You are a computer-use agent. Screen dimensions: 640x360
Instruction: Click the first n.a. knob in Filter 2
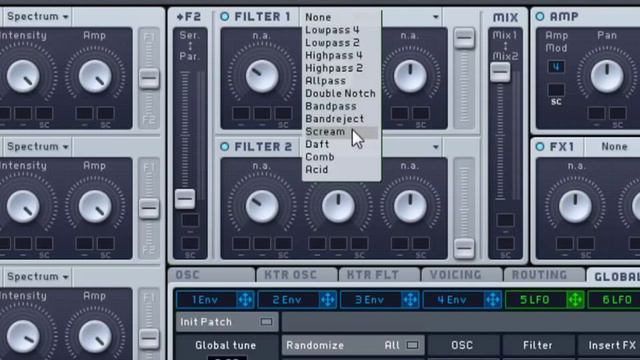262,207
